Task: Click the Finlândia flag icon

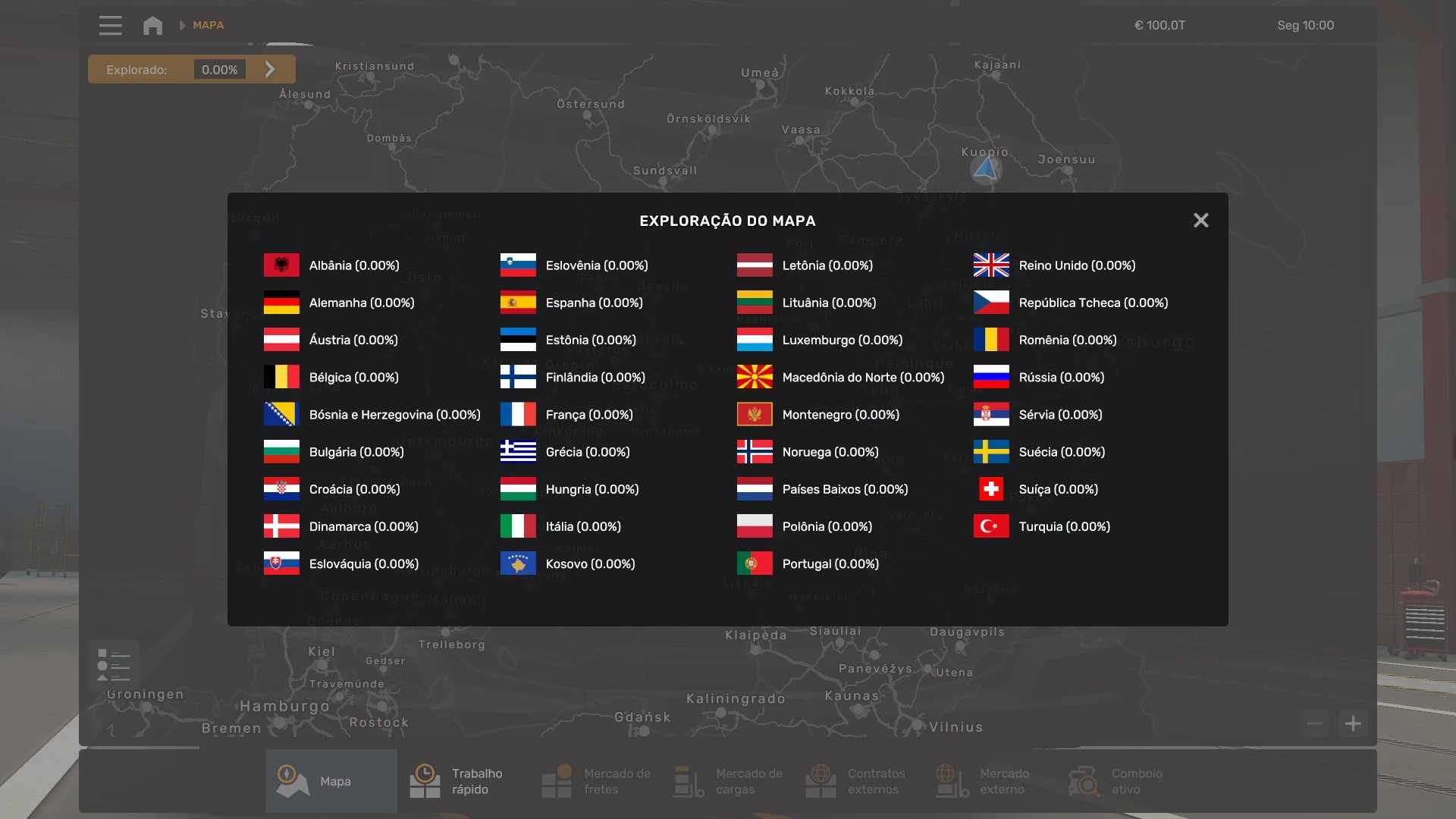Action: pos(518,377)
